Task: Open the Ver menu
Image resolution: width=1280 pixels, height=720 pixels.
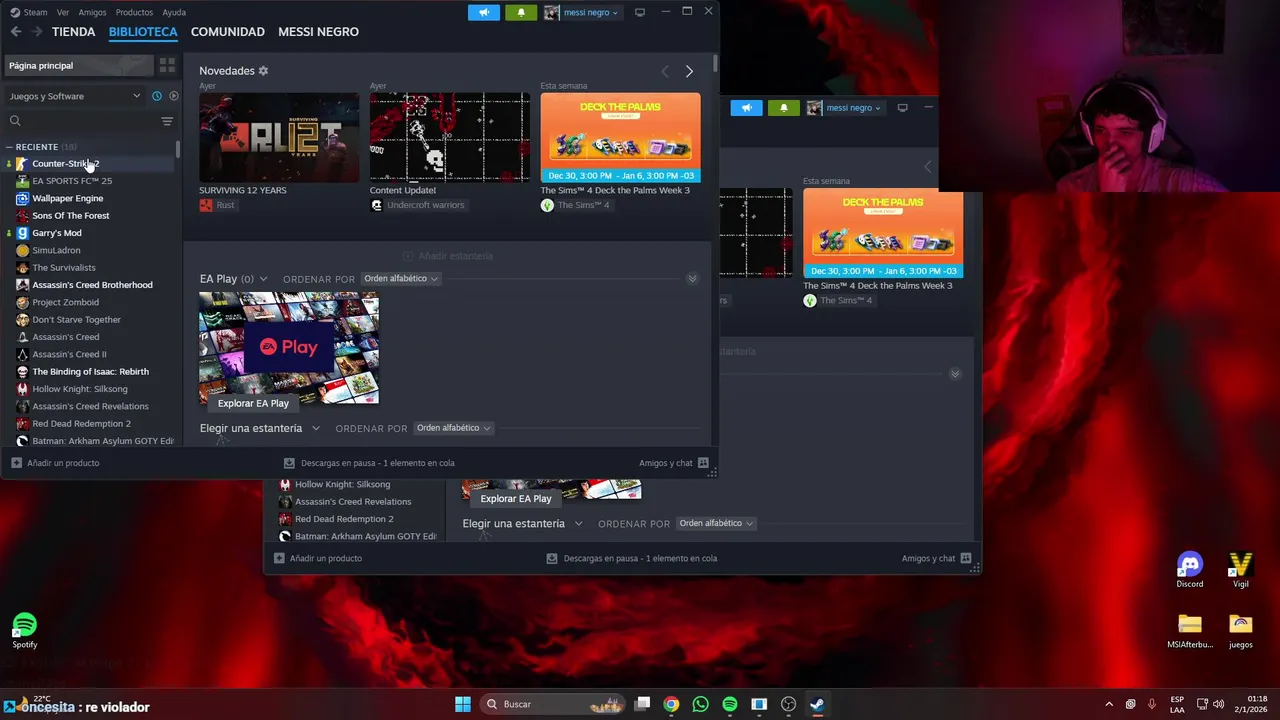Action: point(63,12)
